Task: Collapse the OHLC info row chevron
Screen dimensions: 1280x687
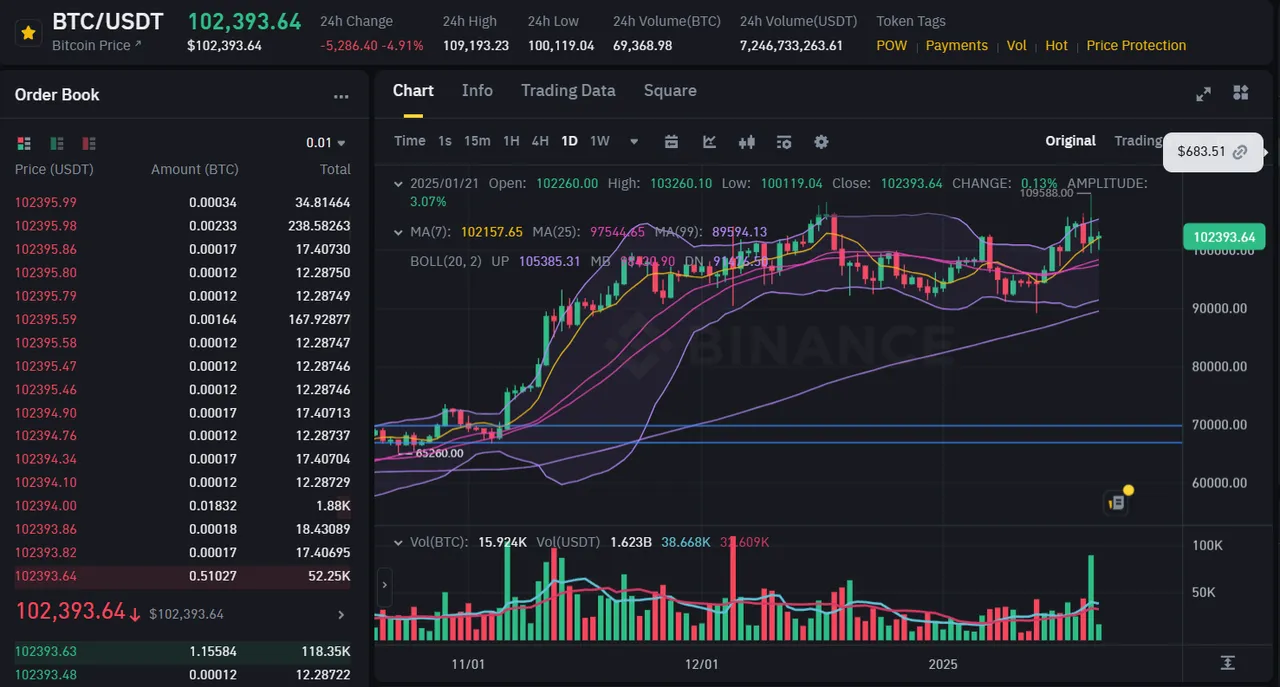Action: [398, 184]
